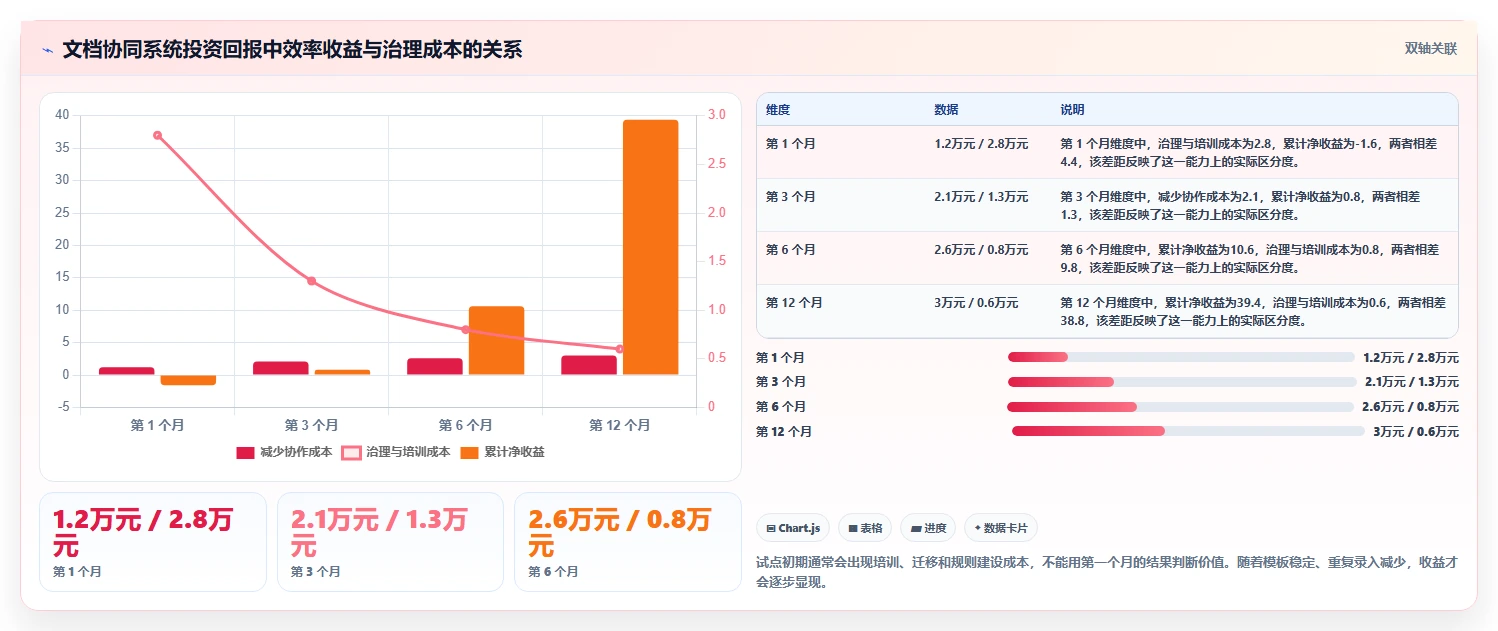Click the 第 3 个月 progress bar
Image resolution: width=1498 pixels, height=631 pixels.
click(x=1182, y=382)
